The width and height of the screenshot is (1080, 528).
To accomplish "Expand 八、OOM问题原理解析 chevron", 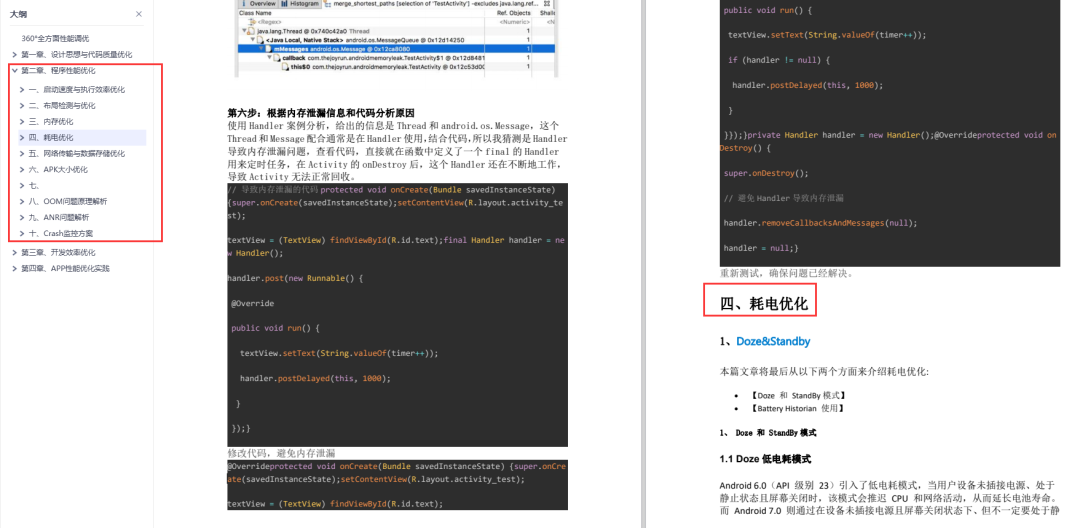I will pyautogui.click(x=23, y=201).
